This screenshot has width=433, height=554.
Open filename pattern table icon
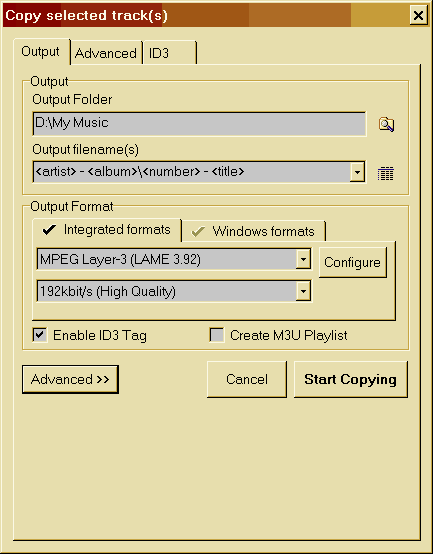click(x=386, y=173)
